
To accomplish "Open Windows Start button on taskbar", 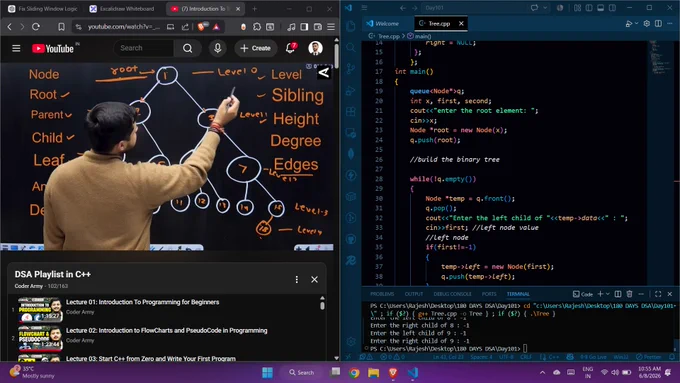I will pos(268,373).
